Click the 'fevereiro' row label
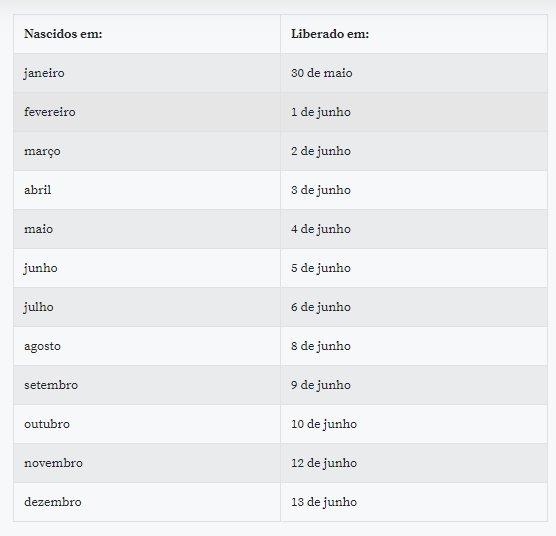 click(50, 112)
